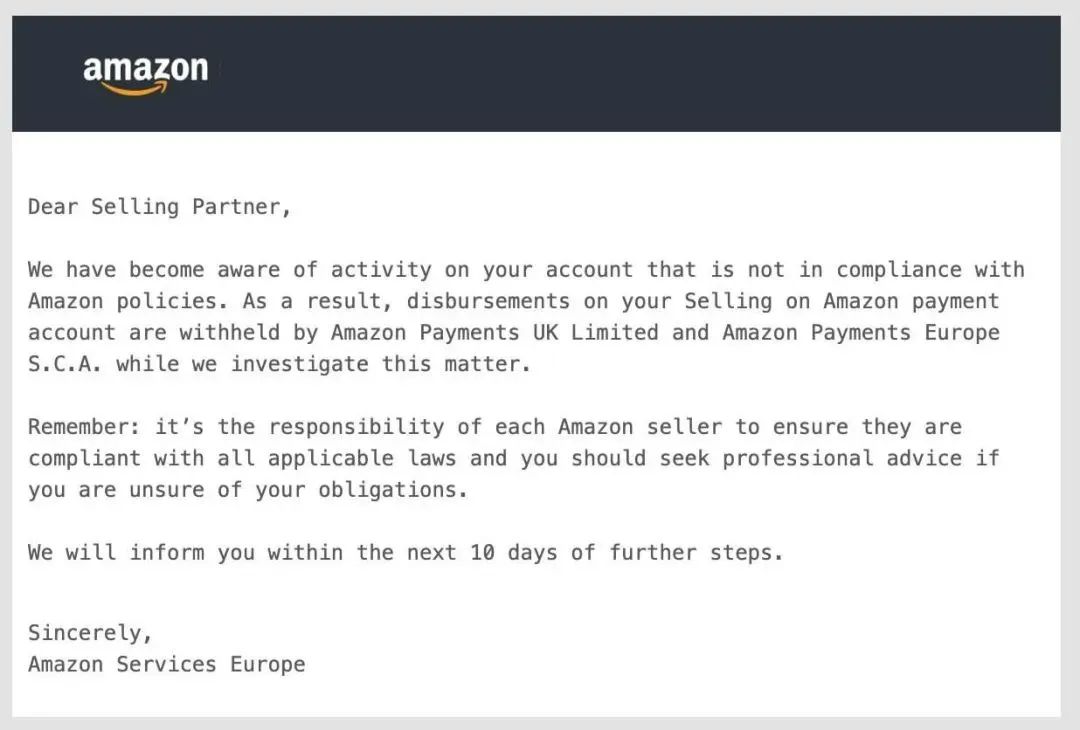The width and height of the screenshot is (1080, 730).
Task: Click the words 'Amazon Payments UK Limited'
Action: pos(495,333)
